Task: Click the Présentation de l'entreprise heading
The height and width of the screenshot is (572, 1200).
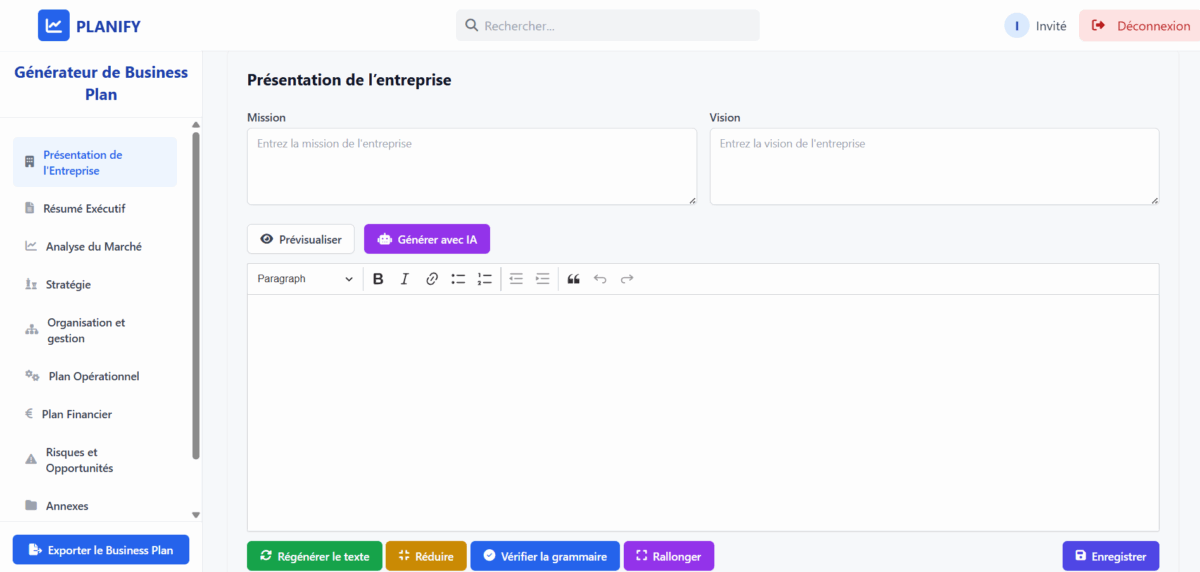Action: click(x=349, y=80)
